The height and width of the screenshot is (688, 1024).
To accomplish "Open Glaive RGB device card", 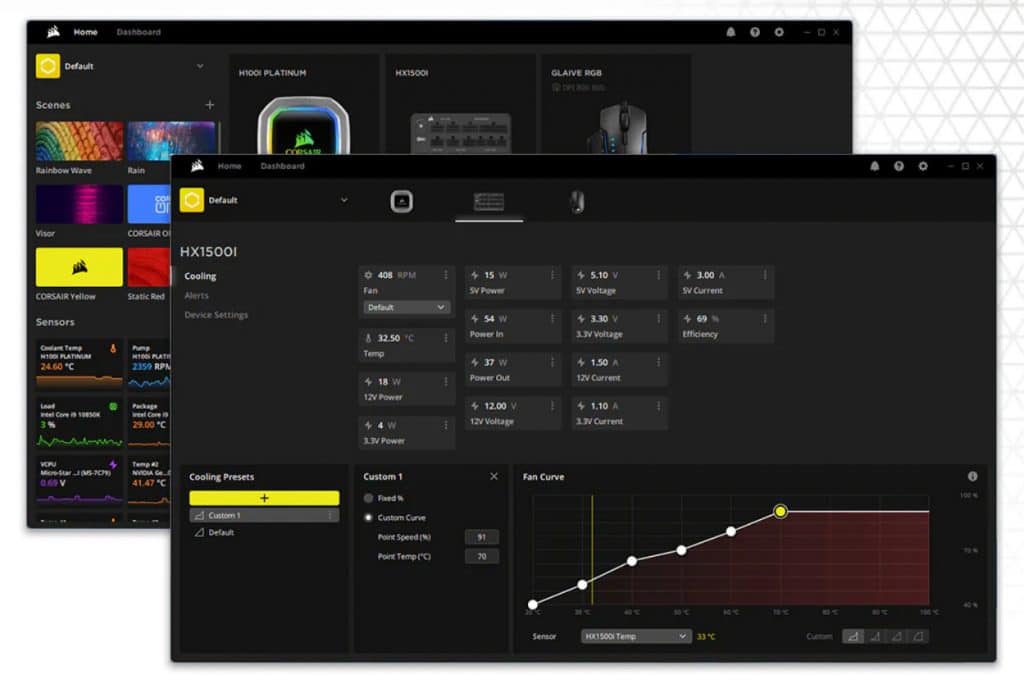I will (x=616, y=104).
